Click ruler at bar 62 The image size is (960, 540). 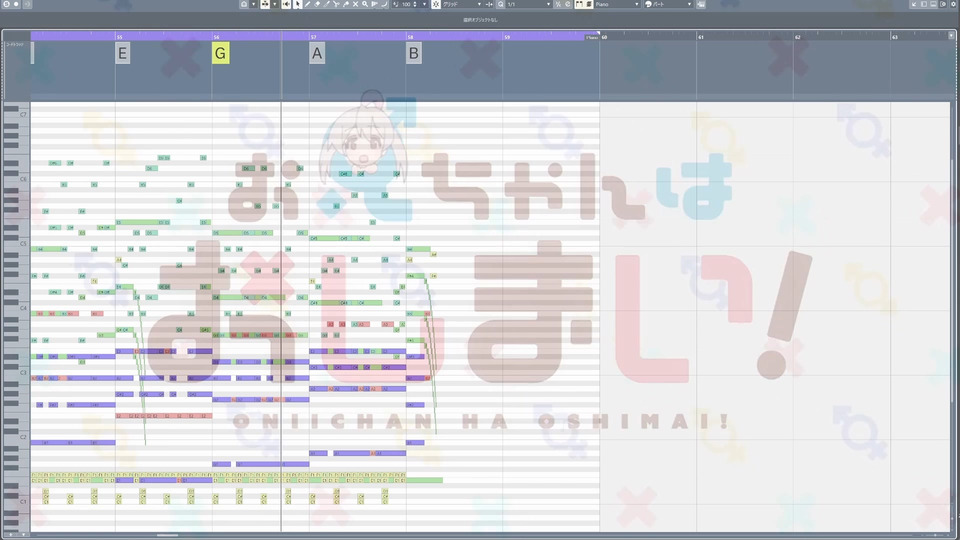pos(798,37)
